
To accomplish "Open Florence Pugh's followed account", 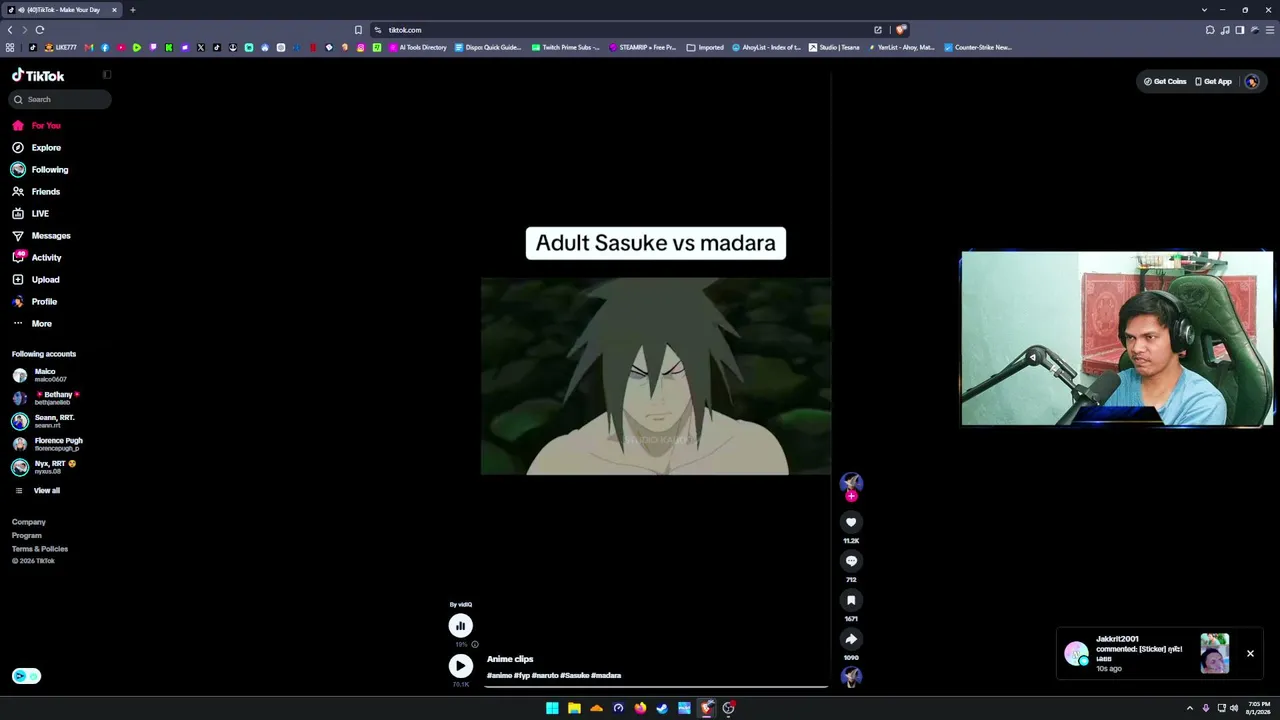I will (x=47, y=444).
